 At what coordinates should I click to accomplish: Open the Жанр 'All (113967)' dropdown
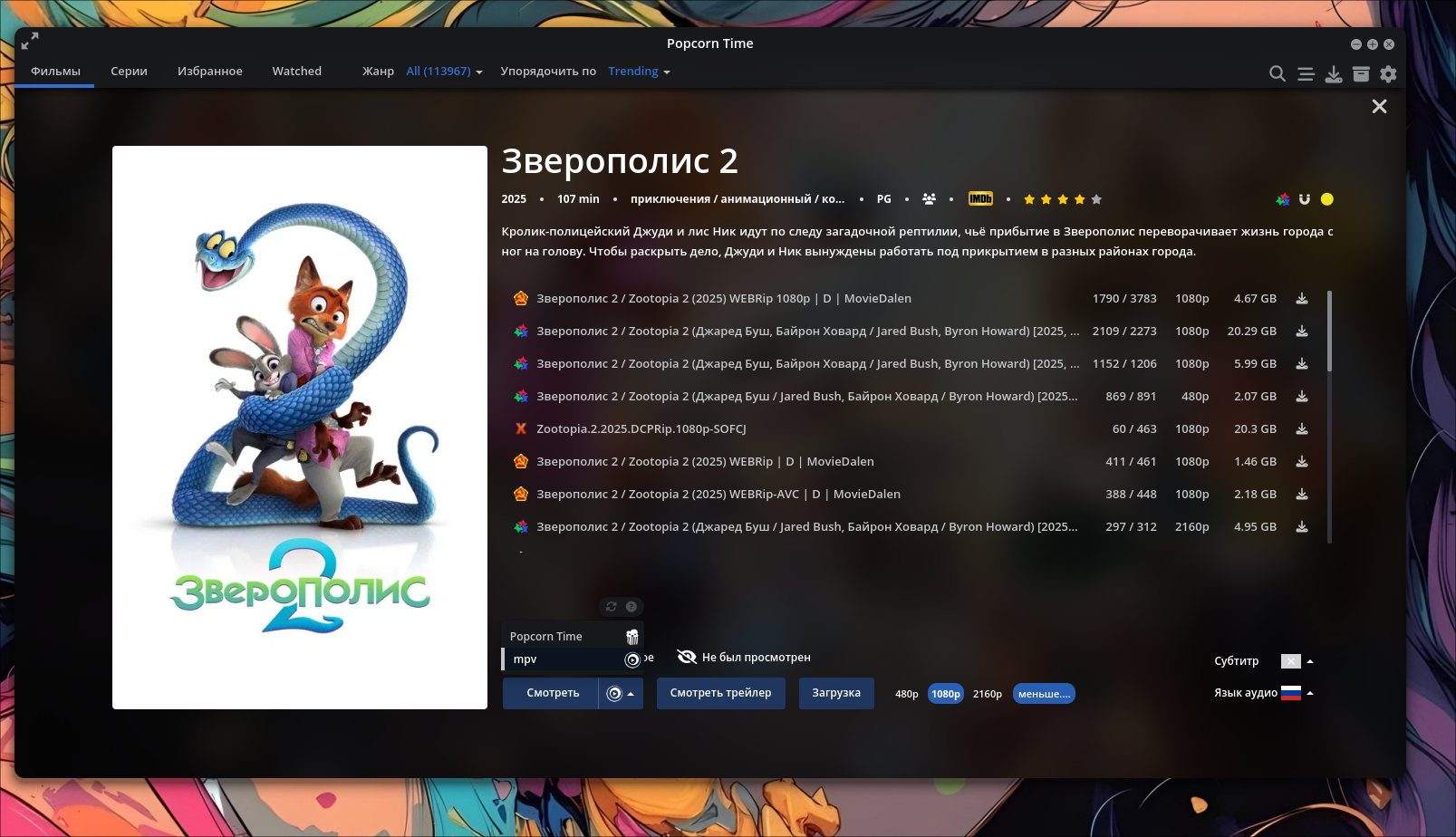444,72
